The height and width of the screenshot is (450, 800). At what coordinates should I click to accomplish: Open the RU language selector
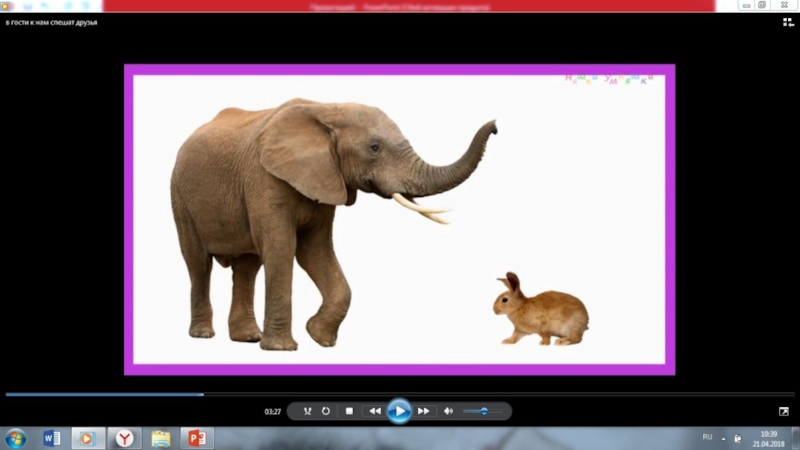[707, 437]
